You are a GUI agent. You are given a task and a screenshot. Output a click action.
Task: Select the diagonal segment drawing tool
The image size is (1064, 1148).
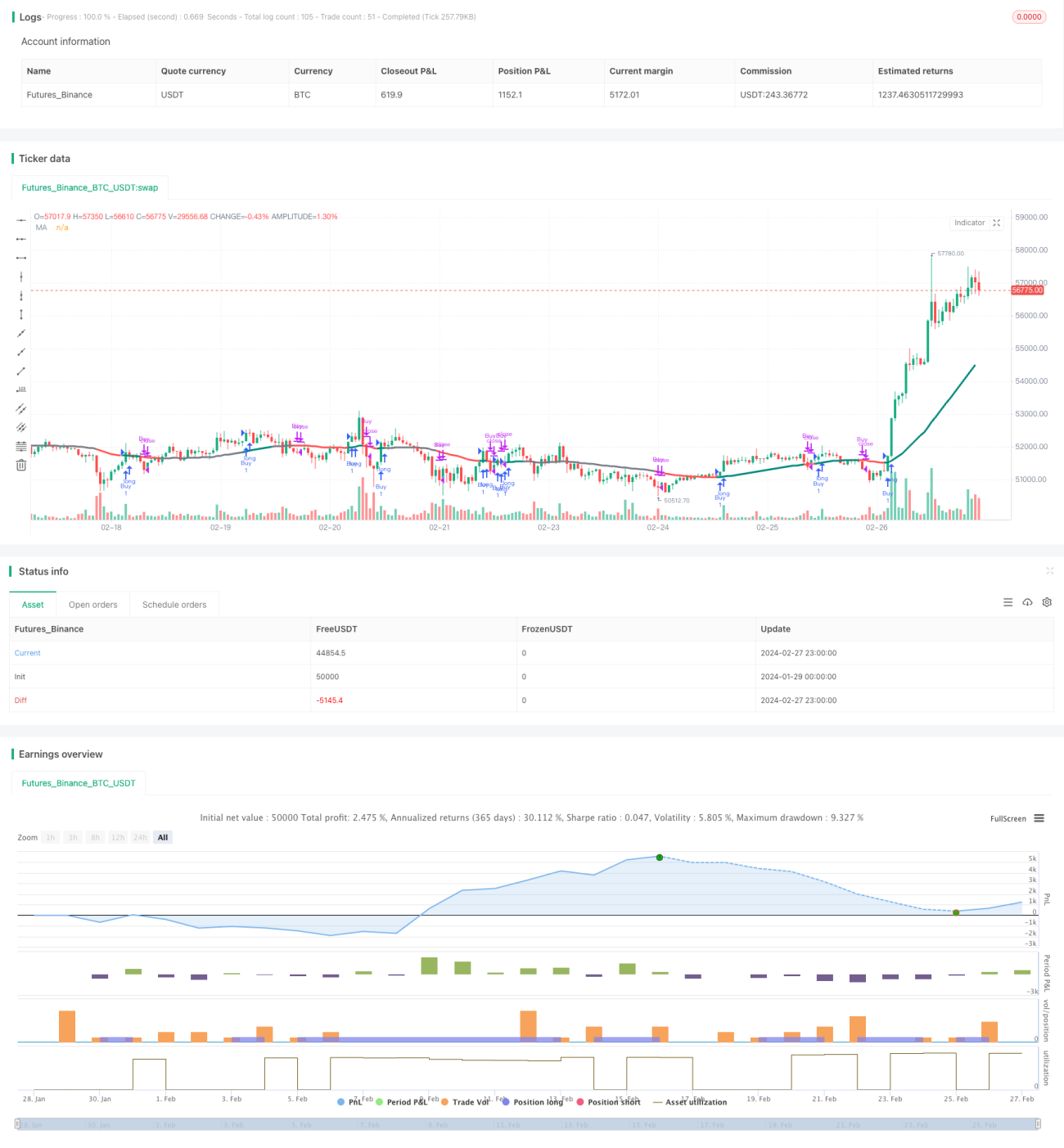(21, 371)
